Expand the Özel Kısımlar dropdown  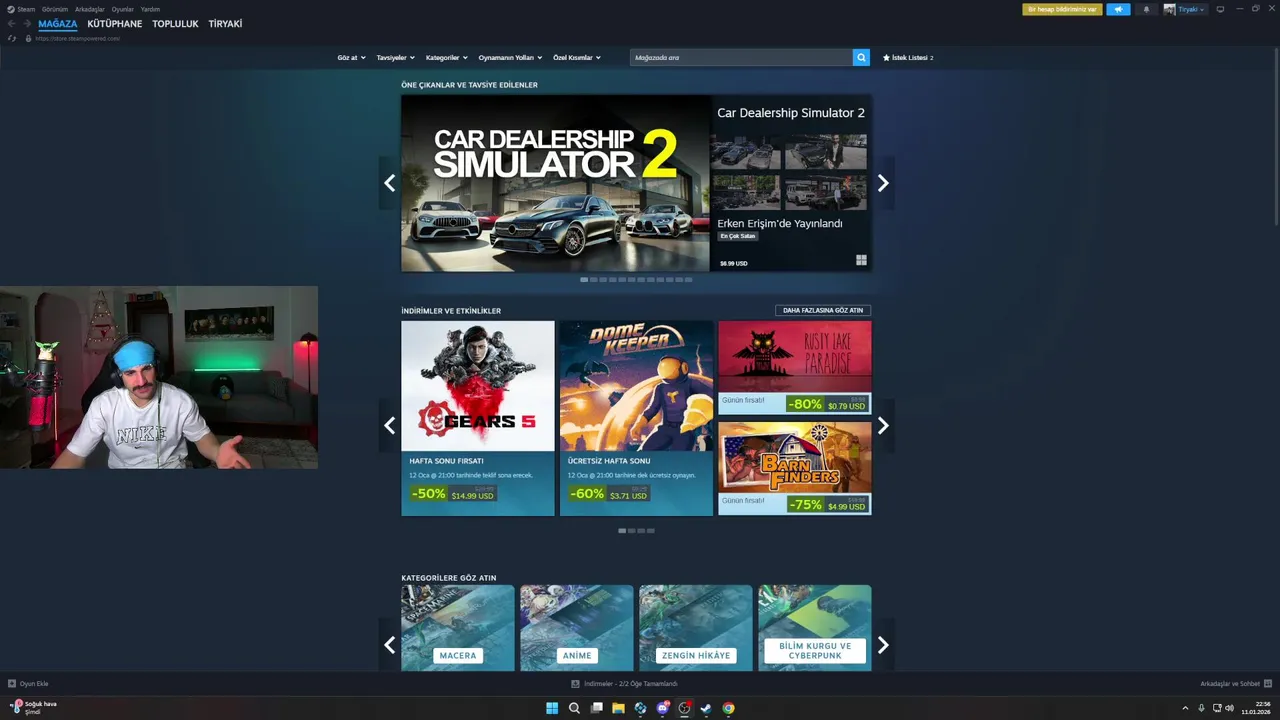click(577, 58)
